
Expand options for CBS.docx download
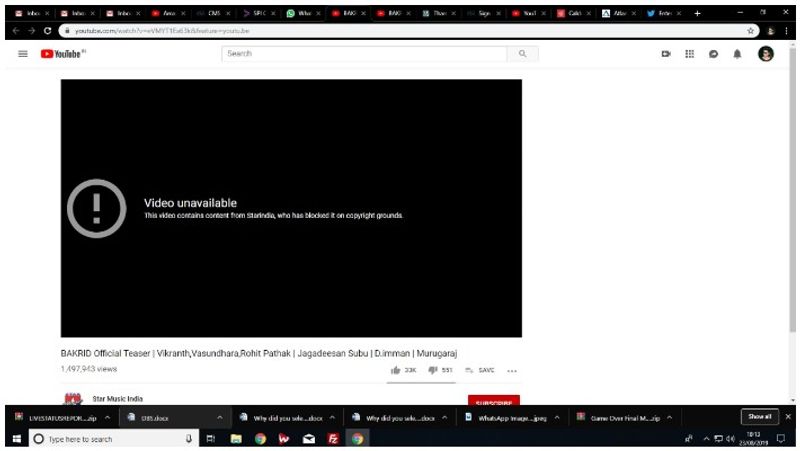pyautogui.click(x=219, y=417)
